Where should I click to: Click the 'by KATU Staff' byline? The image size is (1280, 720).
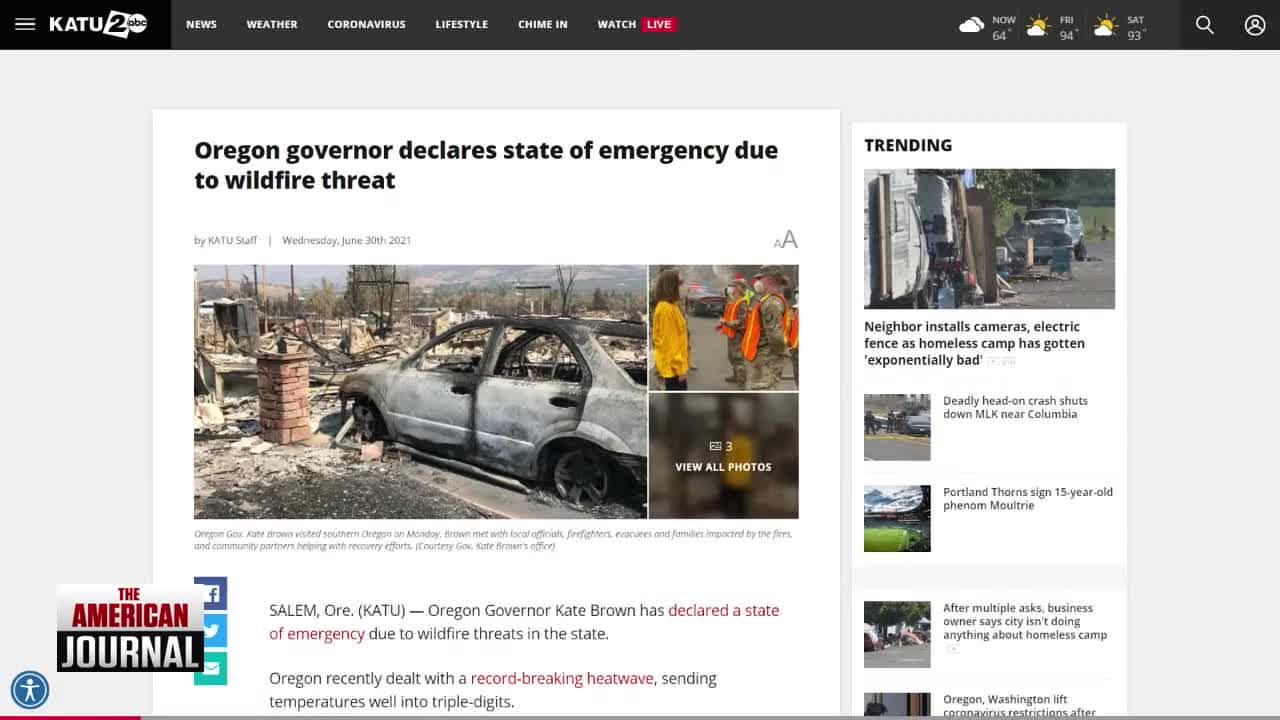tap(225, 240)
